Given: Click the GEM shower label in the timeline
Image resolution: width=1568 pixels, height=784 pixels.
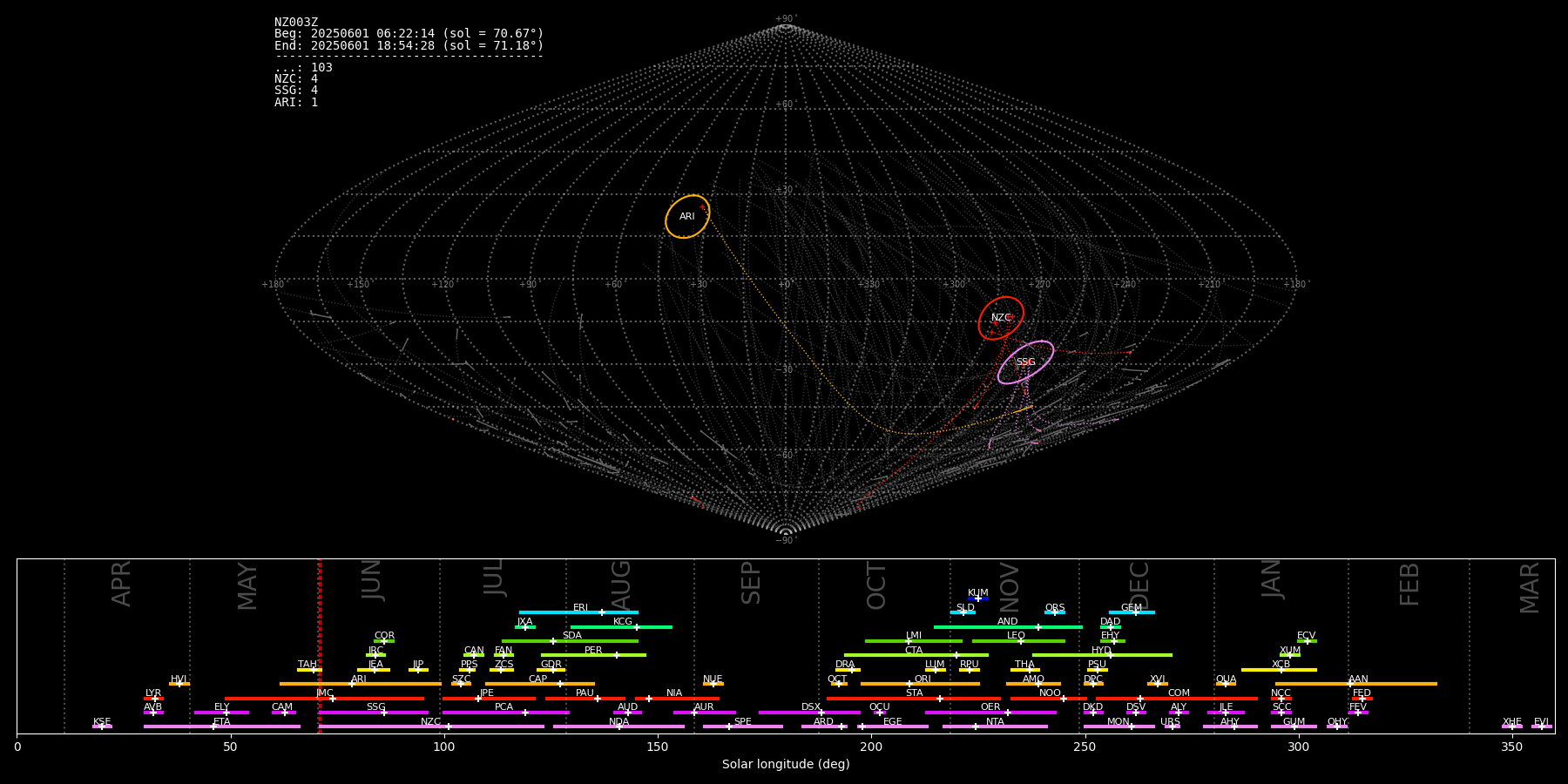Looking at the screenshot, I should click(1132, 608).
